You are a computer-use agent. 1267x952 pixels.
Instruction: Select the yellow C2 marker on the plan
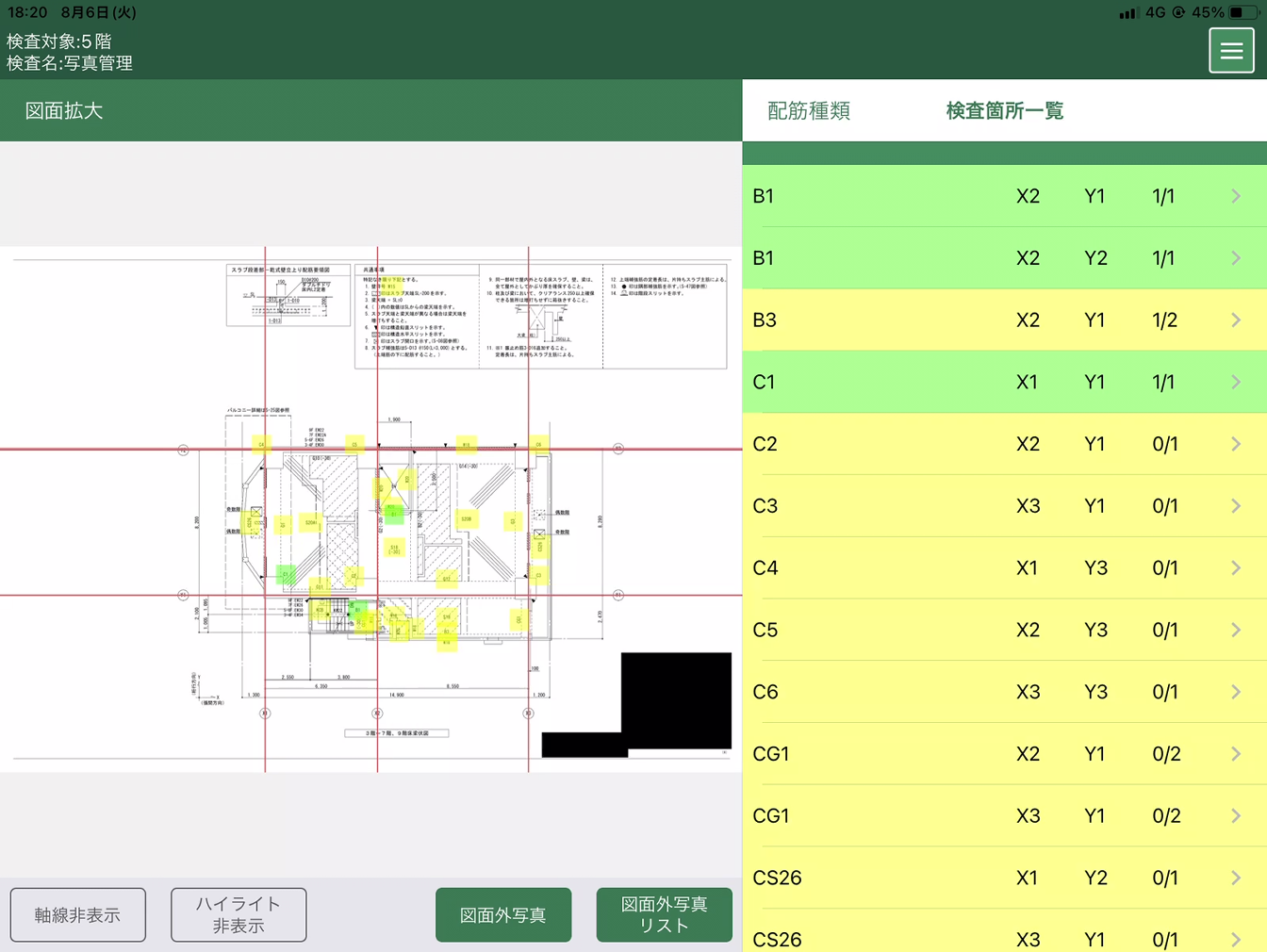(354, 574)
